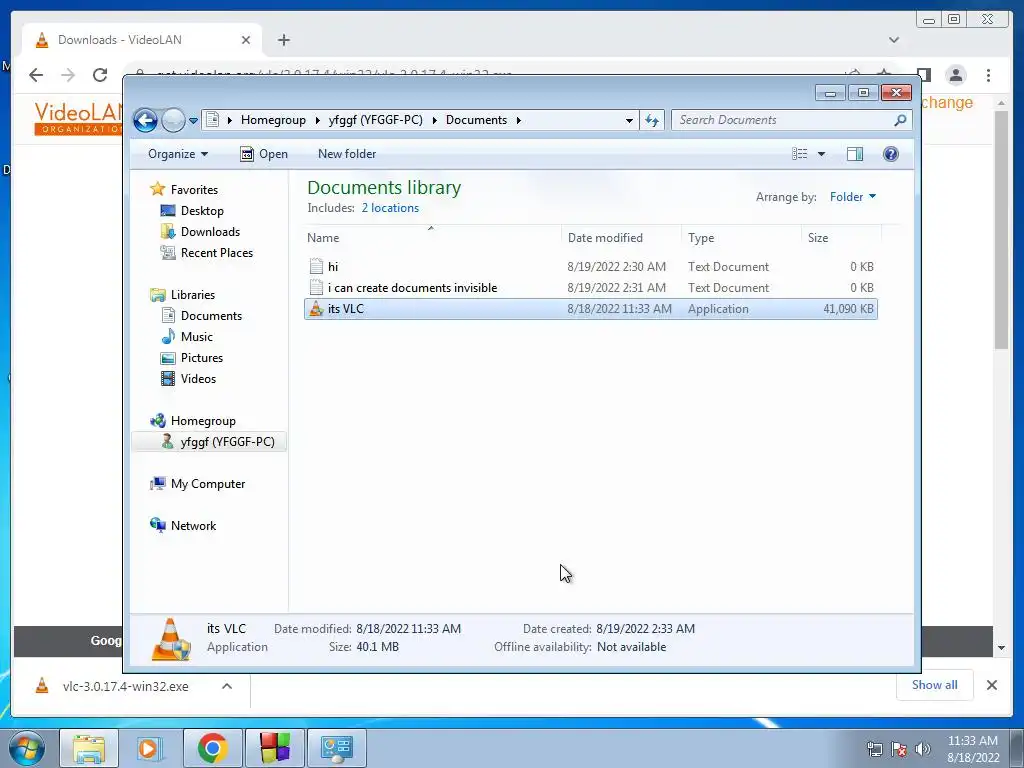Open My Computer in sidebar

pyautogui.click(x=208, y=484)
